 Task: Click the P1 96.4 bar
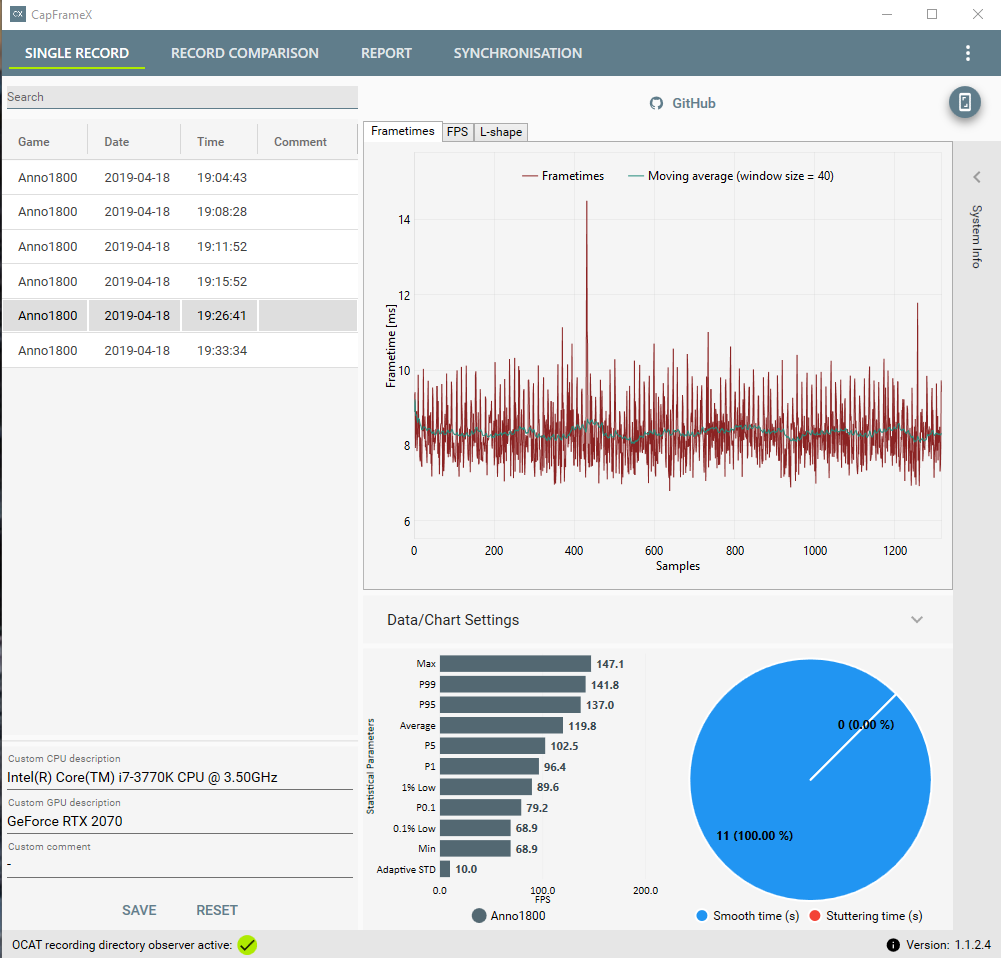(489, 767)
